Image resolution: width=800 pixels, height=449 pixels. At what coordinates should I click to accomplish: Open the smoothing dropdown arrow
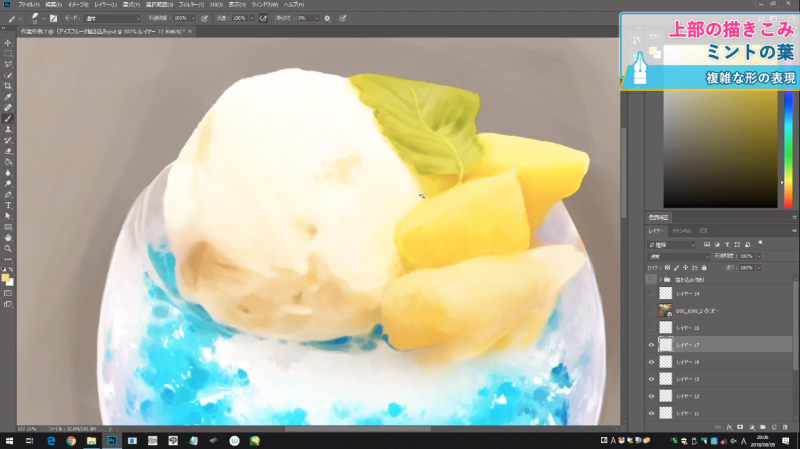317,18
